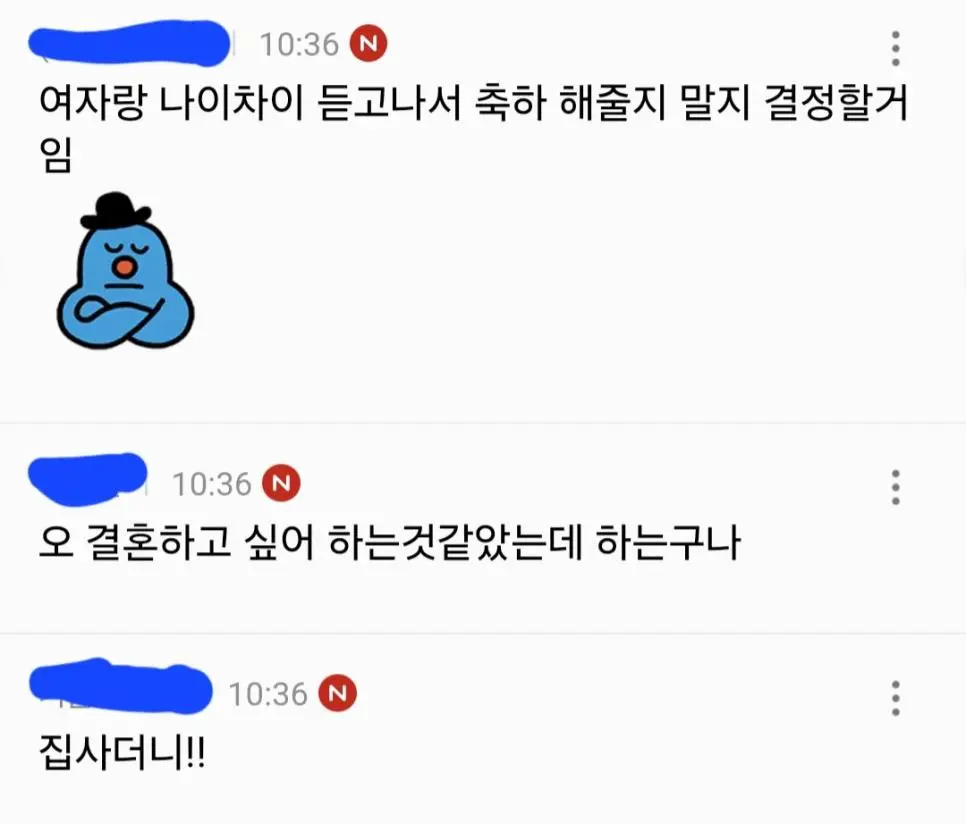
Task: Tap the blue character sticker with the black hat
Action: point(125,270)
